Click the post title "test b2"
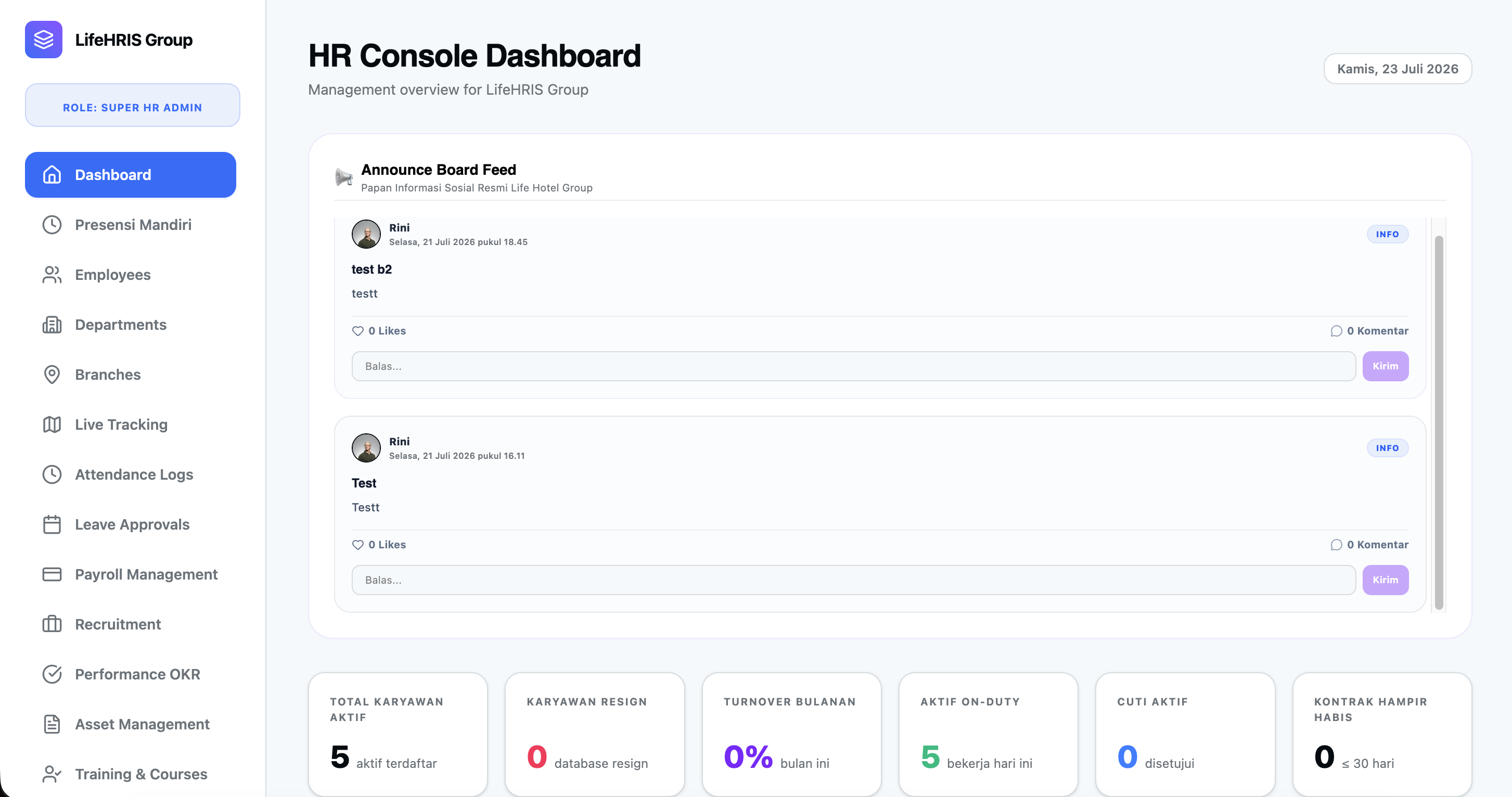This screenshot has height=797, width=1512. click(x=371, y=269)
